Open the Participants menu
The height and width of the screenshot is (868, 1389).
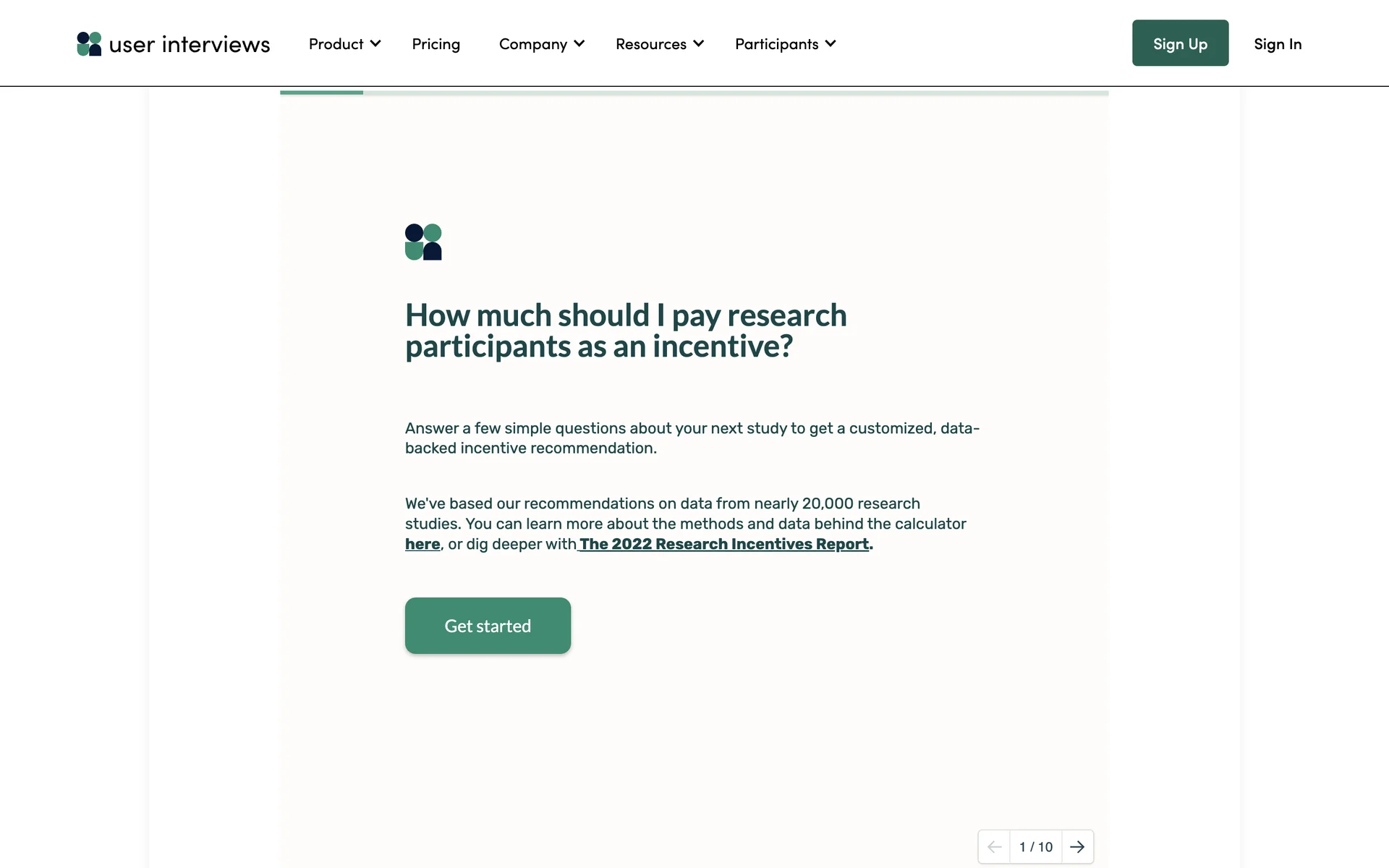[x=776, y=44]
